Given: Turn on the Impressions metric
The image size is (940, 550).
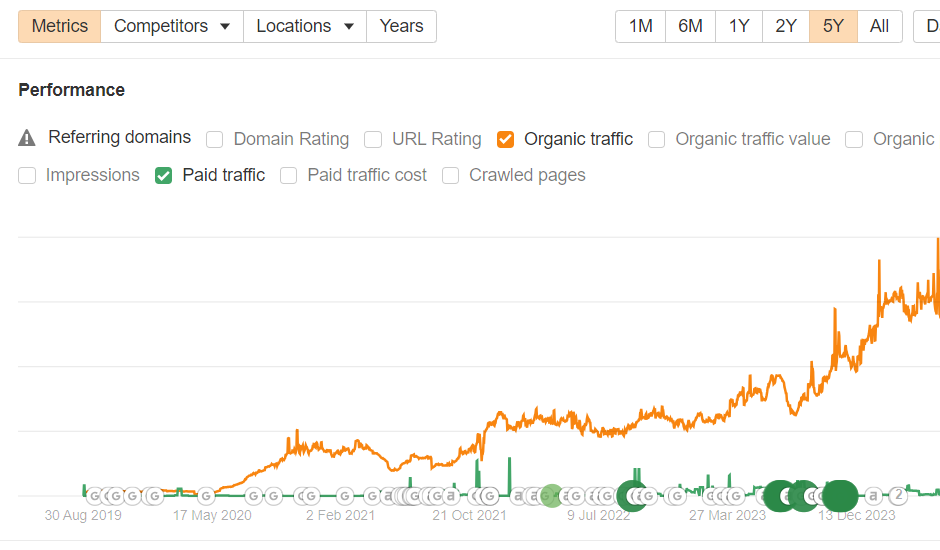Looking at the screenshot, I should pyautogui.click(x=27, y=175).
